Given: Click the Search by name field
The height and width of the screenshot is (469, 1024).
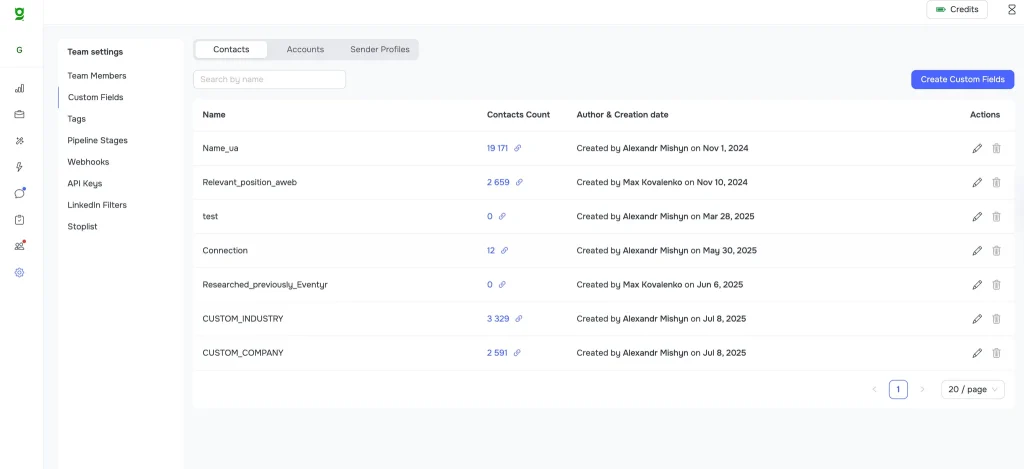Looking at the screenshot, I should click(x=269, y=79).
